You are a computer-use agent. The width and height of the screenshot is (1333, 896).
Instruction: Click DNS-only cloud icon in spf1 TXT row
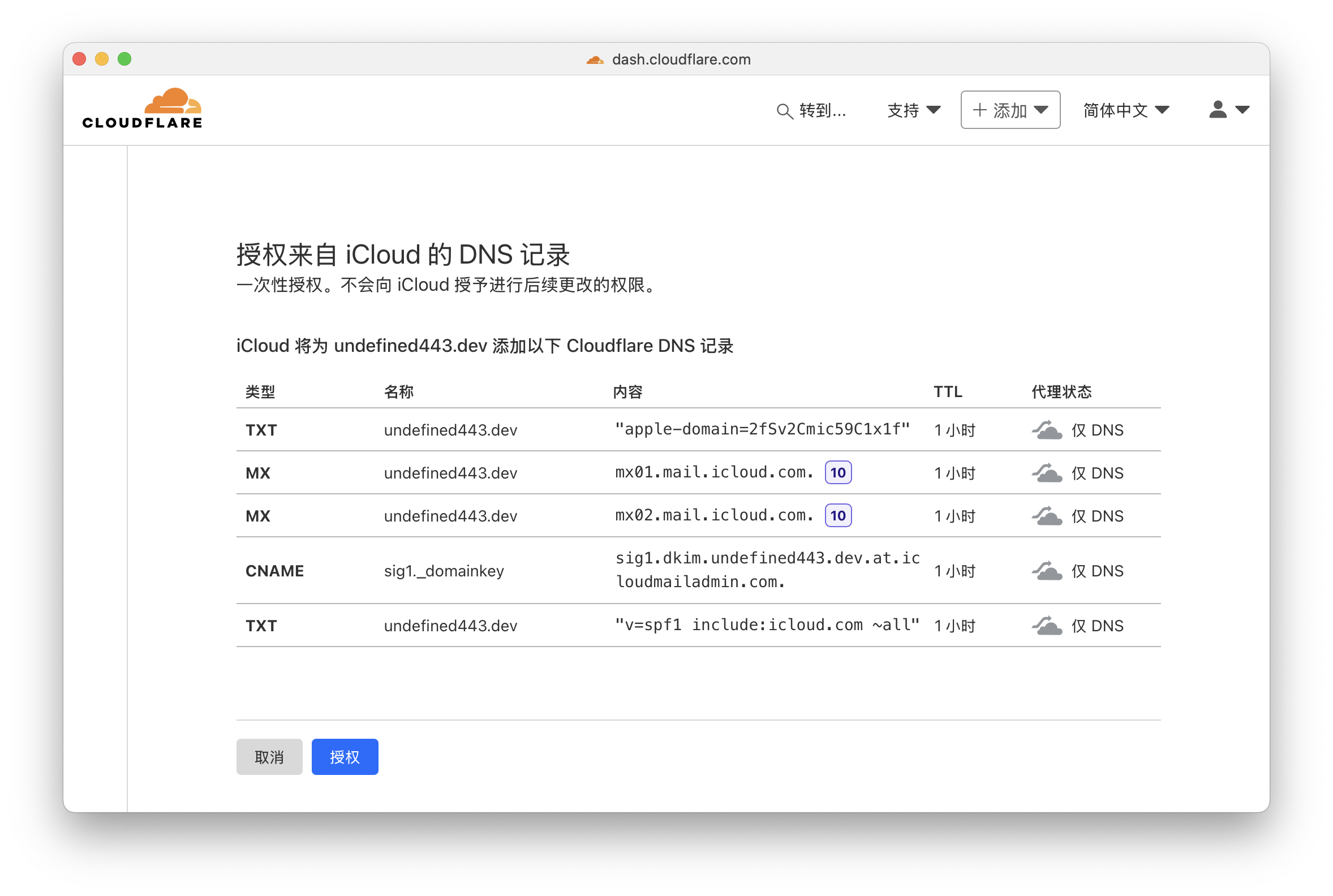click(1047, 626)
